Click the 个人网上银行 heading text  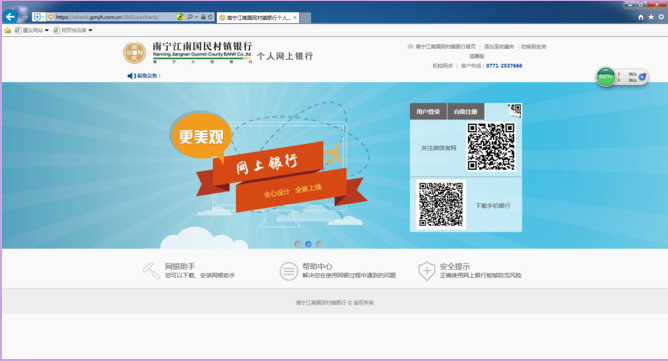coord(285,56)
